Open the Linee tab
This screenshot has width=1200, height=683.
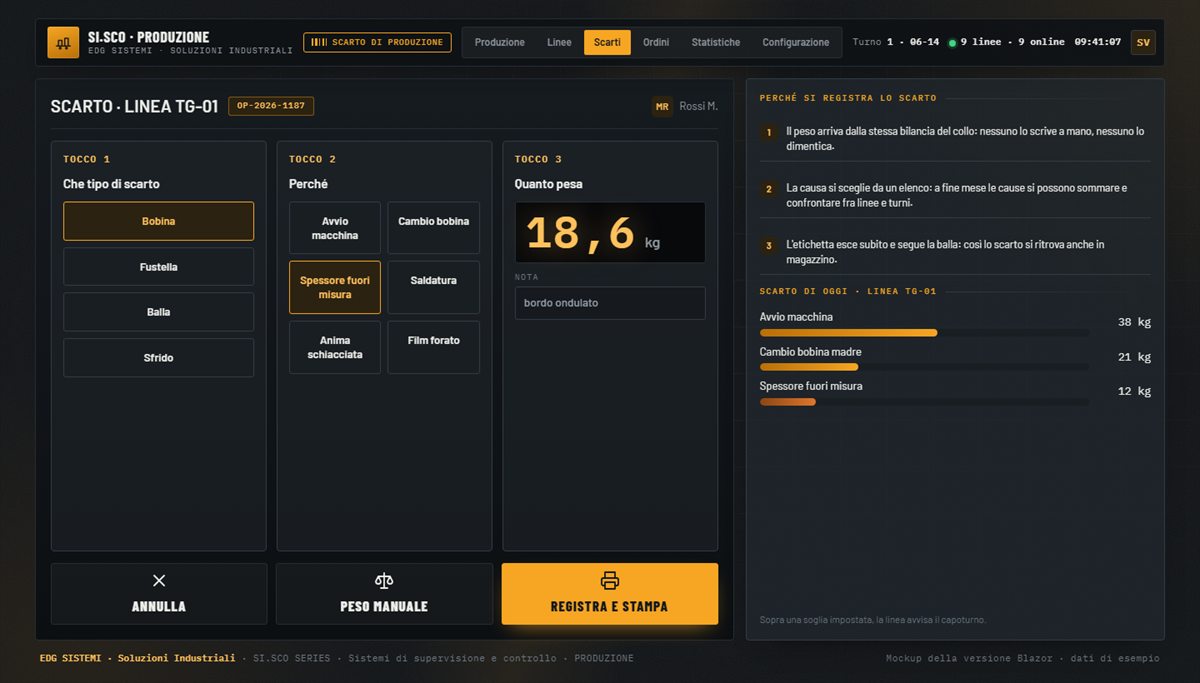click(x=560, y=42)
